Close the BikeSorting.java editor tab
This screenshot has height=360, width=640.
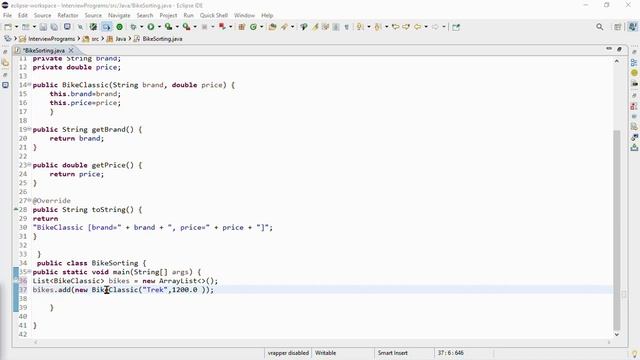click(x=71, y=50)
